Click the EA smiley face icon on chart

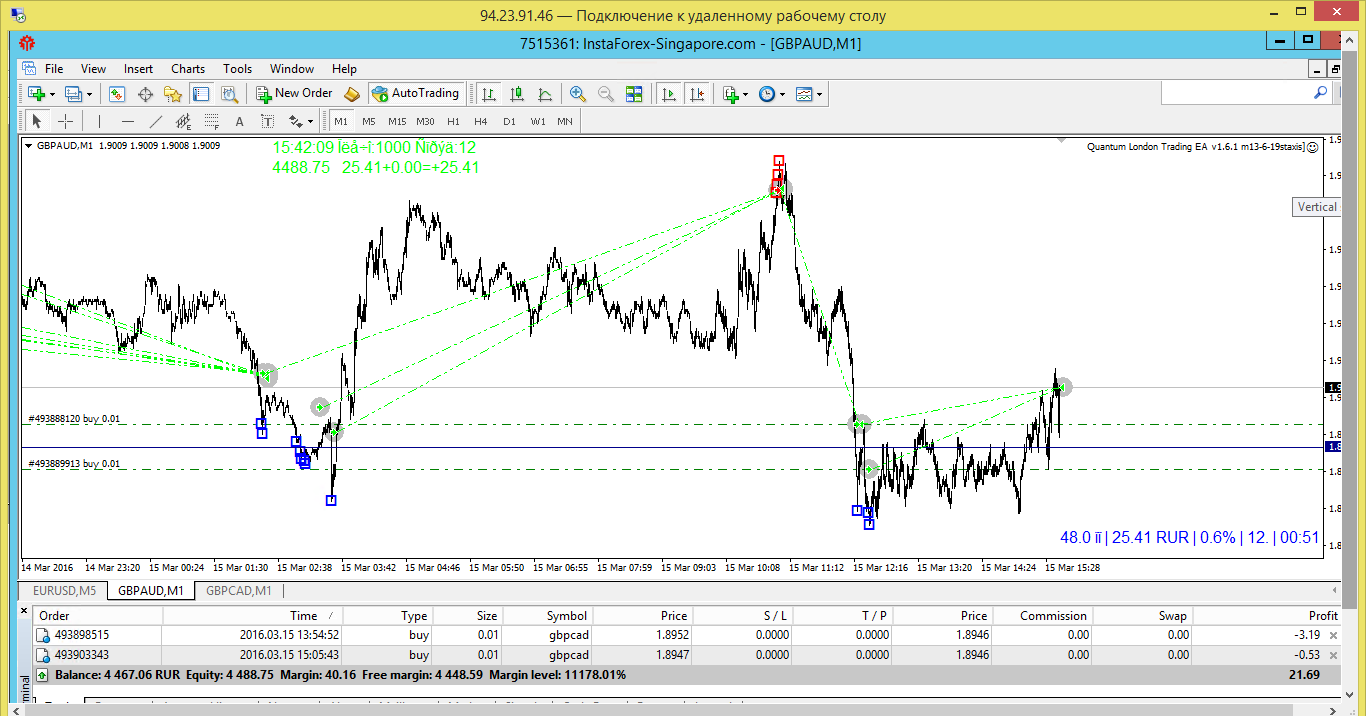pyautogui.click(x=1313, y=146)
